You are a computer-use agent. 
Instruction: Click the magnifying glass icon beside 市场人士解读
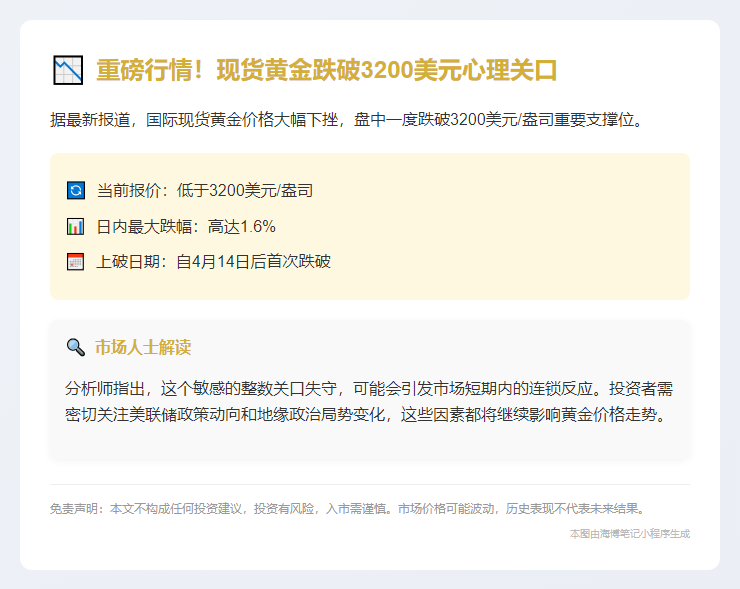75,347
